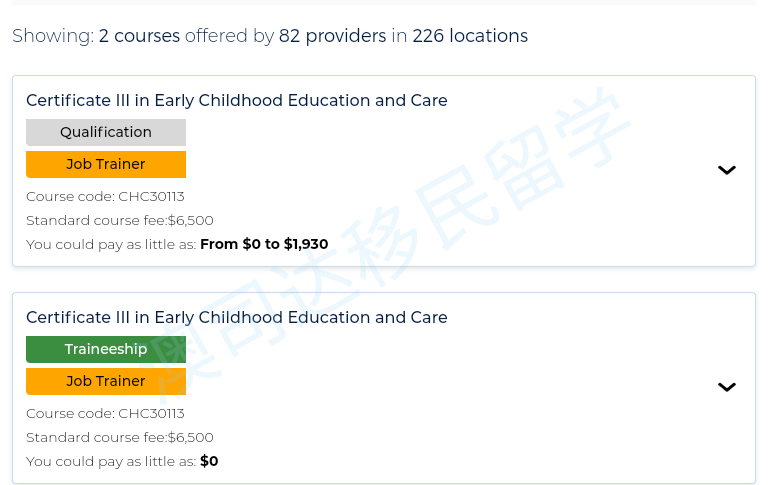Click the '2 courses' count text
Screen dimensions: 768x485
tap(139, 36)
